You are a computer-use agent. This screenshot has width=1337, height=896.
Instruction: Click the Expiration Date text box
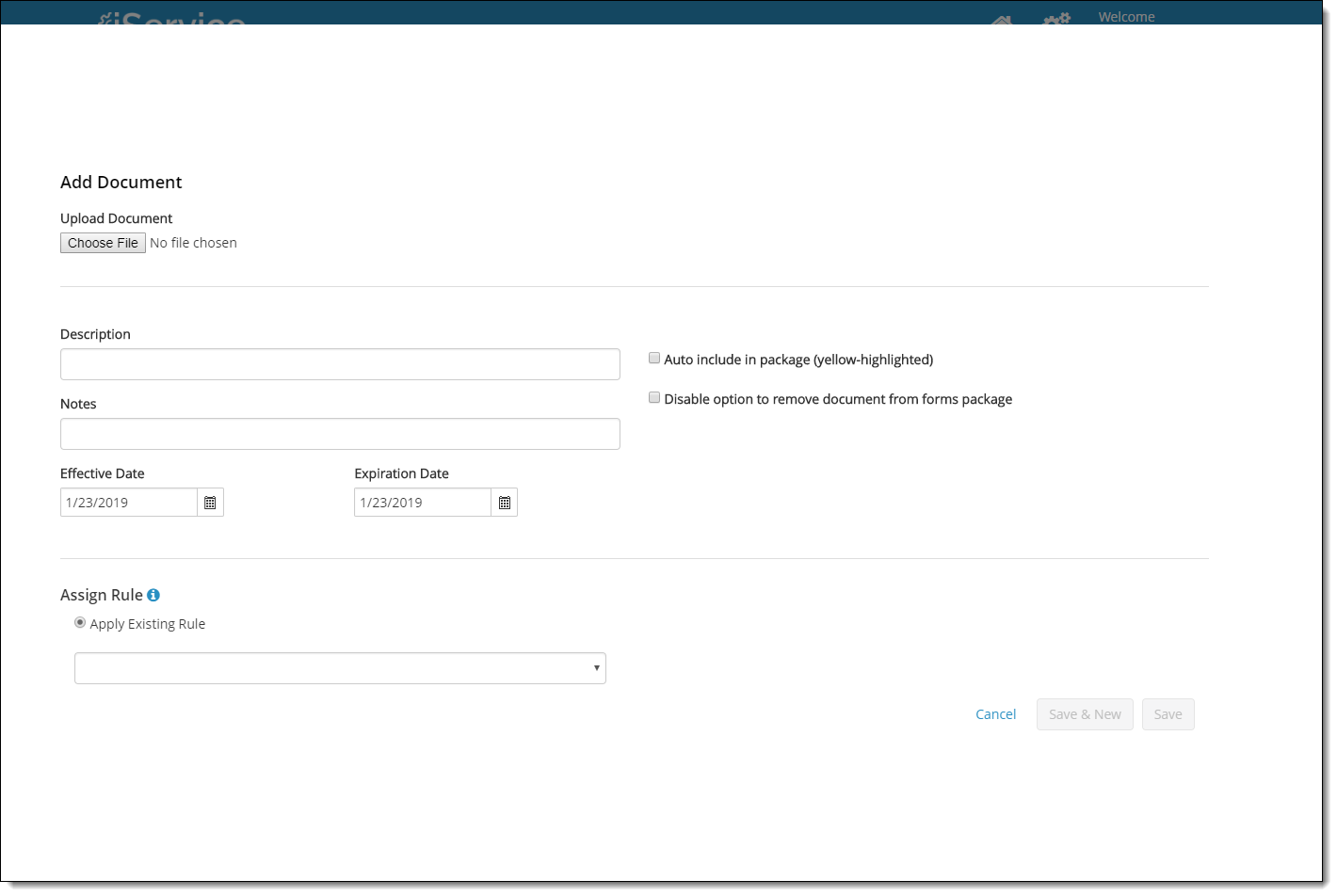(x=423, y=503)
